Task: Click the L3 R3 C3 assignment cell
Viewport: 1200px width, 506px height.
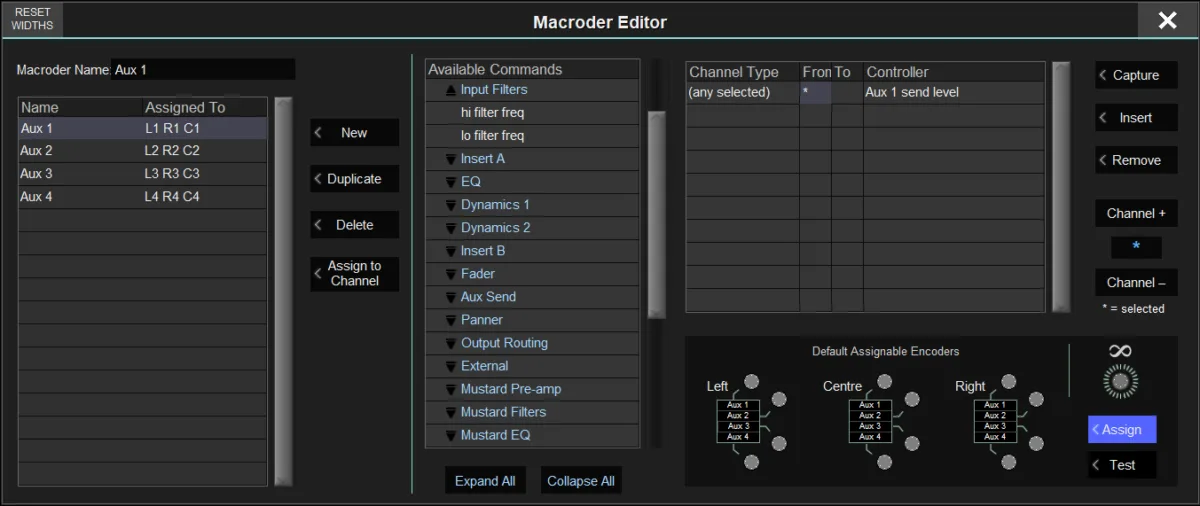Action: point(205,174)
